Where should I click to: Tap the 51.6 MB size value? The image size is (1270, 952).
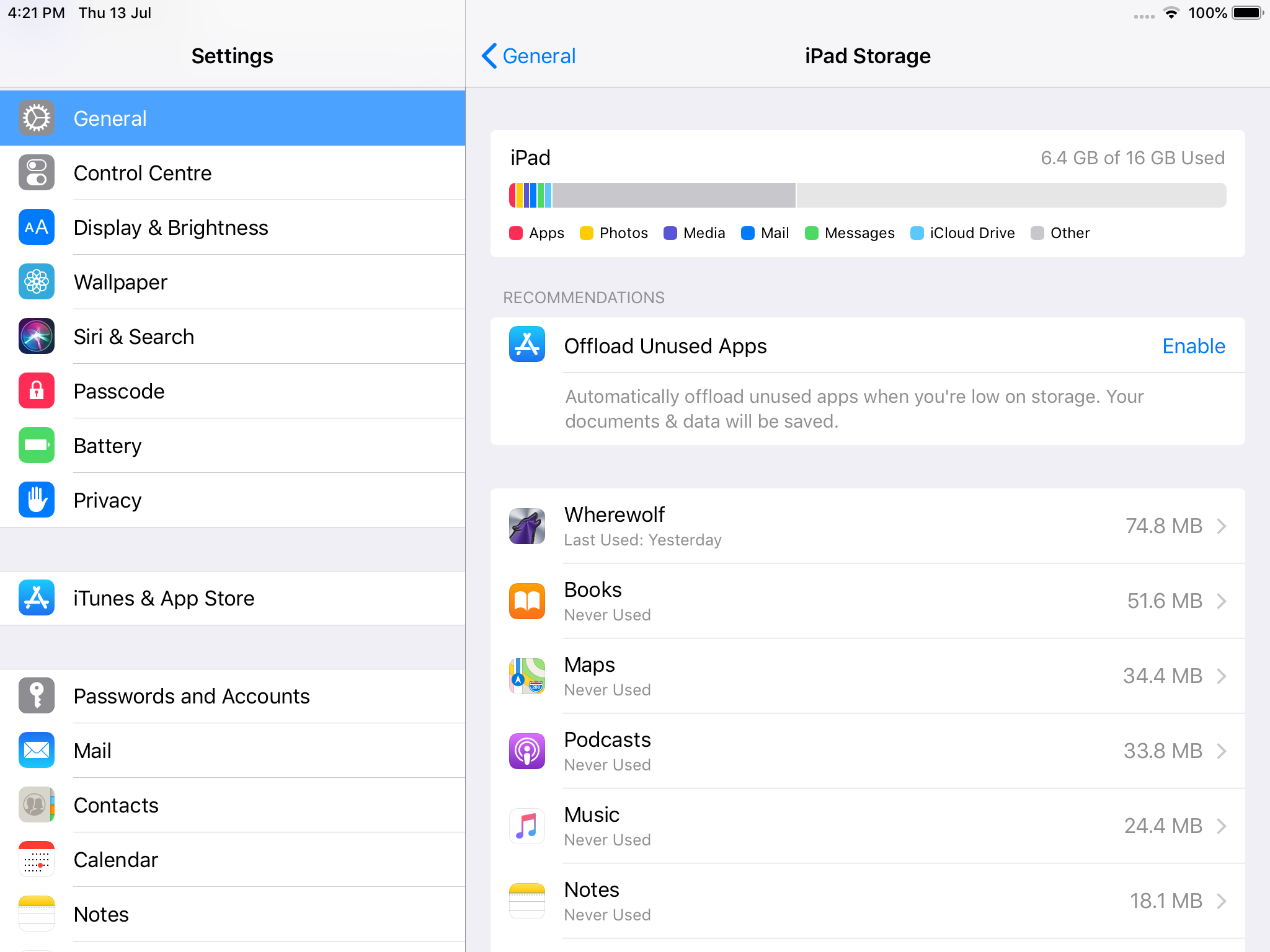coord(1165,601)
